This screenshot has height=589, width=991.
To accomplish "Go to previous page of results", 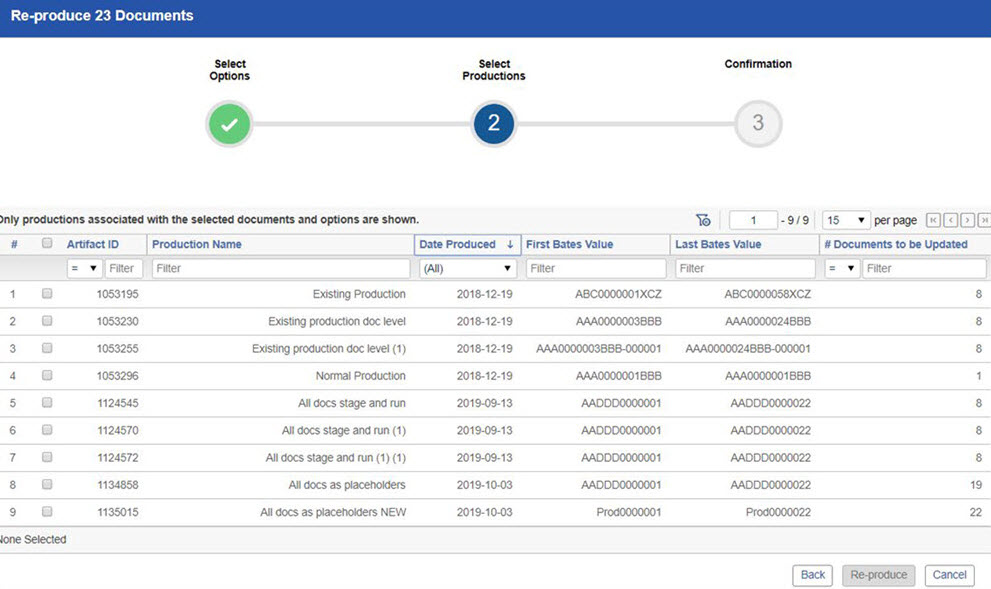I will (x=950, y=220).
